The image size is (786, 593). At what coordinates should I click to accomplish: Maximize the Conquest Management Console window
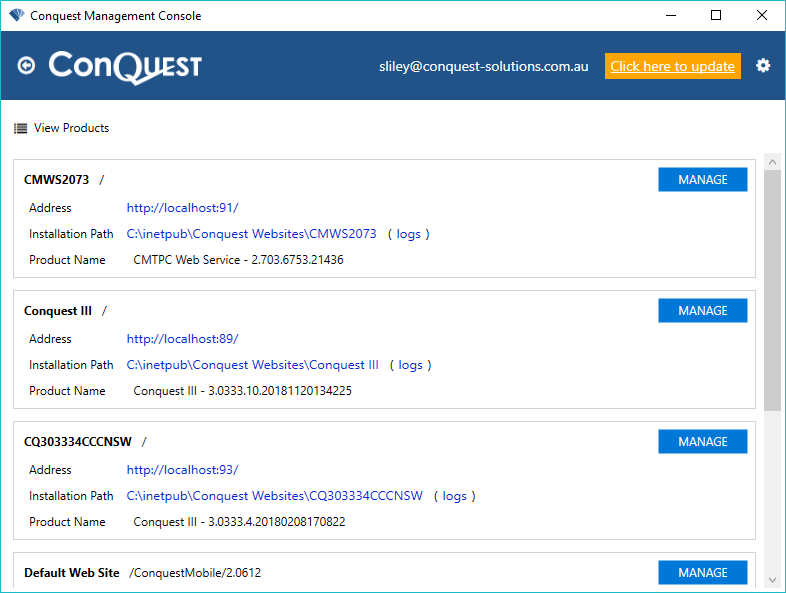coord(716,15)
